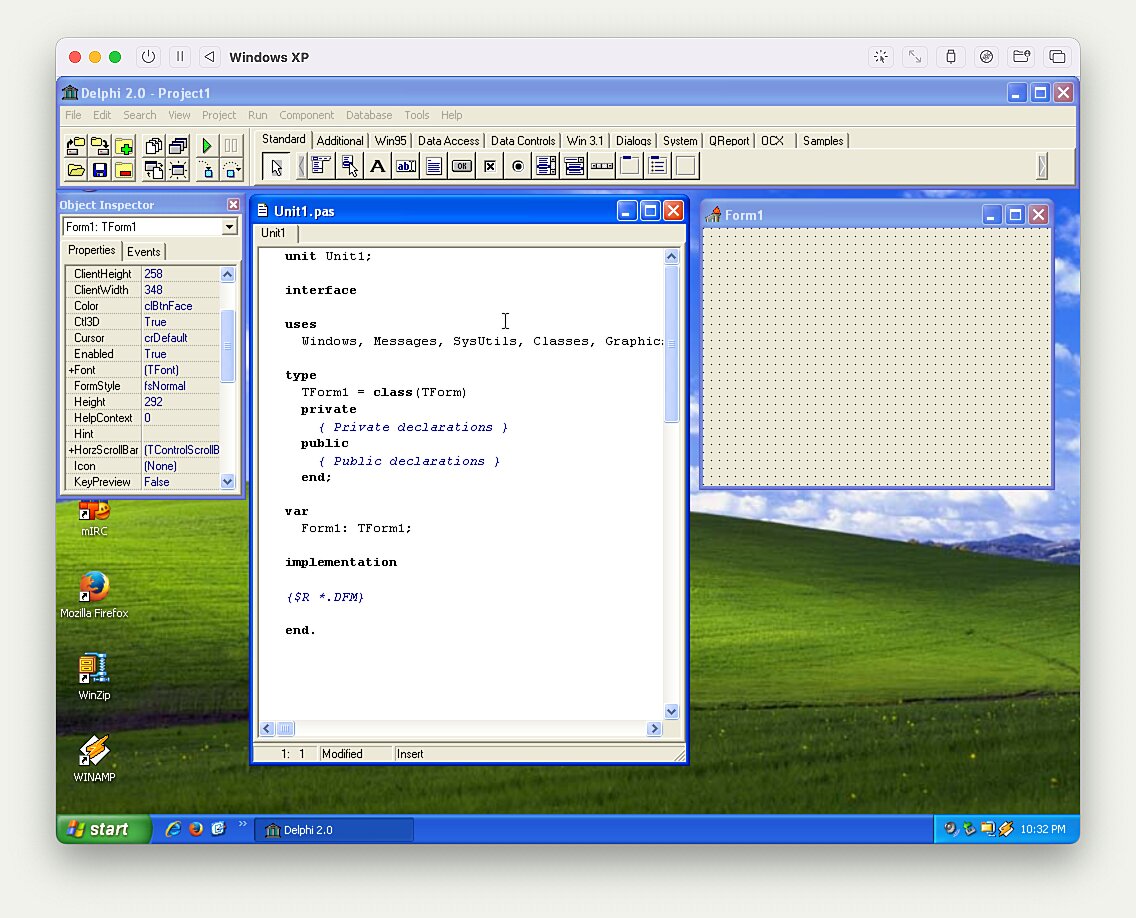Pick the ComboBox component icon

click(x=574, y=166)
